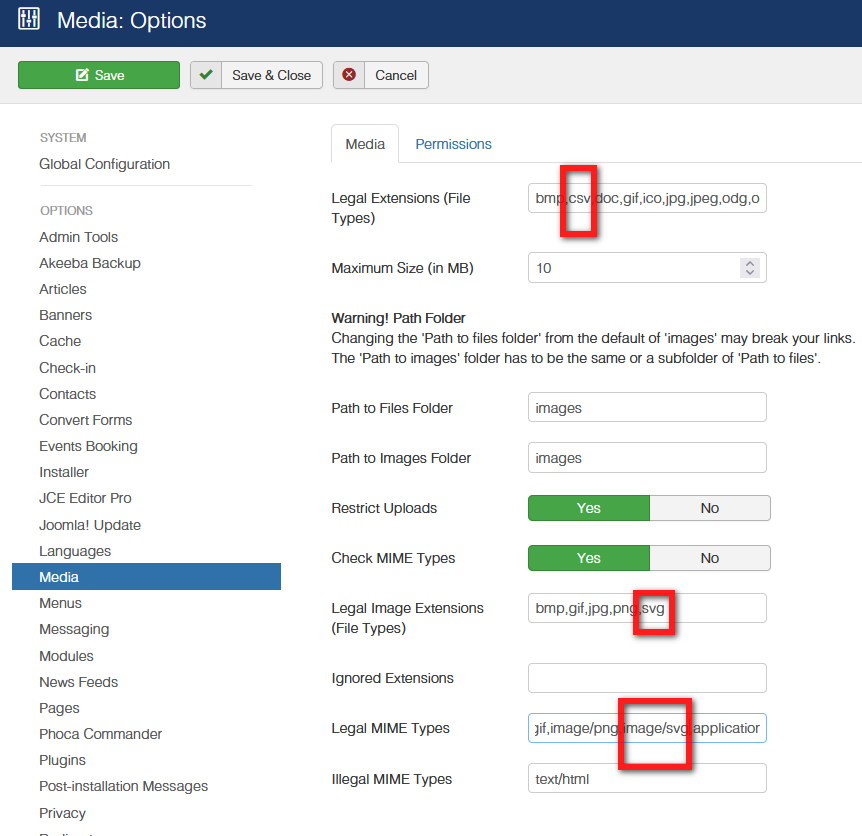Viewport: 862px width, 836px height.
Task: Enable Restrict Uploads with Yes
Action: coord(589,508)
